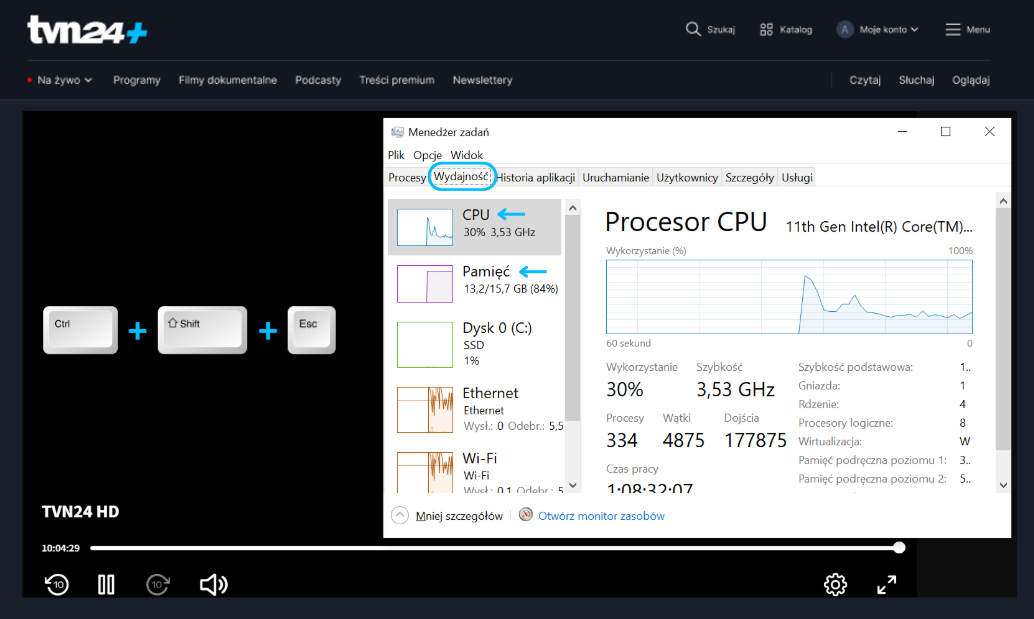This screenshot has width=1034, height=619.
Task: Click the video progress bar handle
Action: click(899, 547)
